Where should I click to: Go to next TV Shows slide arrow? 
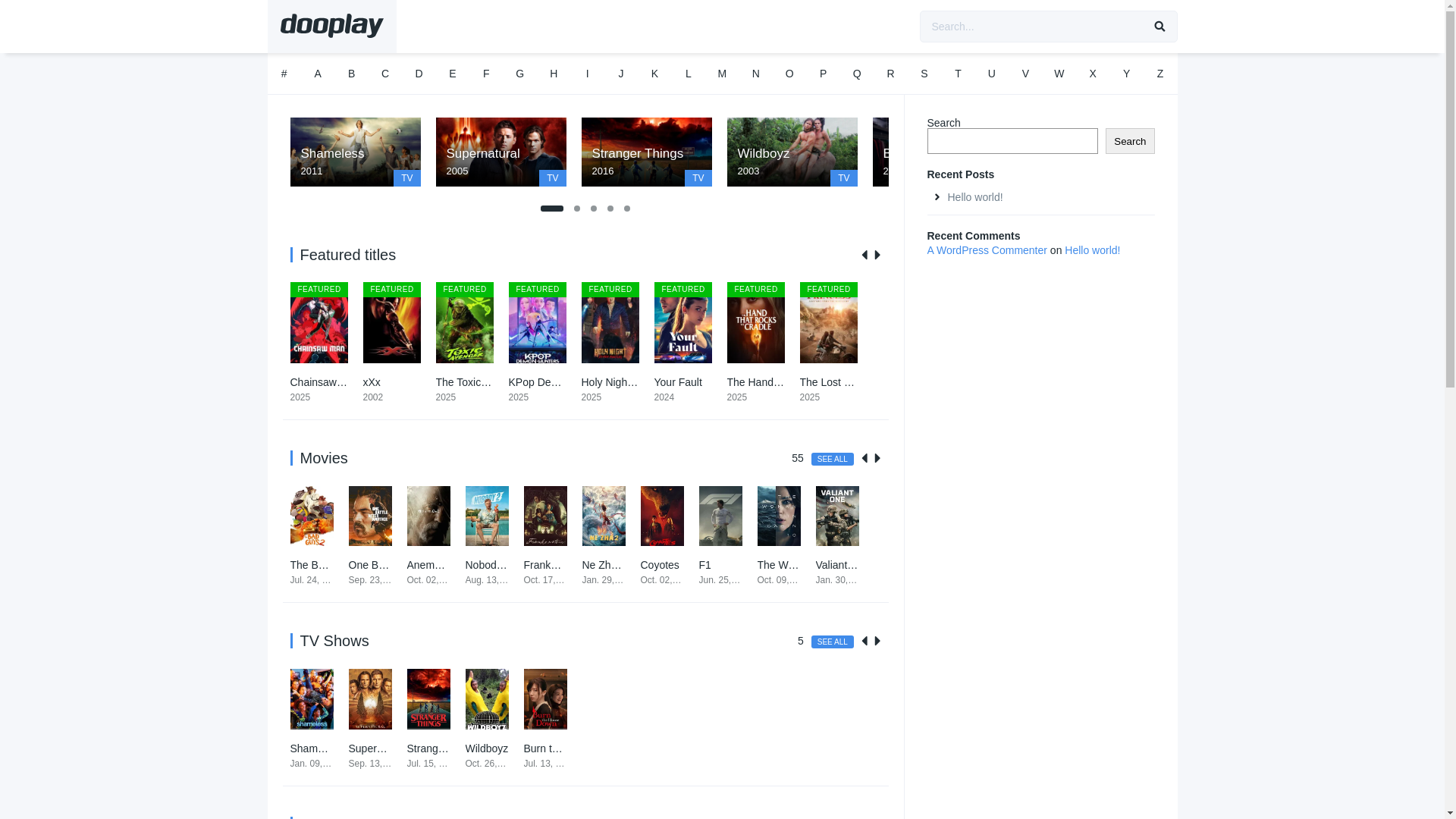pos(877,641)
